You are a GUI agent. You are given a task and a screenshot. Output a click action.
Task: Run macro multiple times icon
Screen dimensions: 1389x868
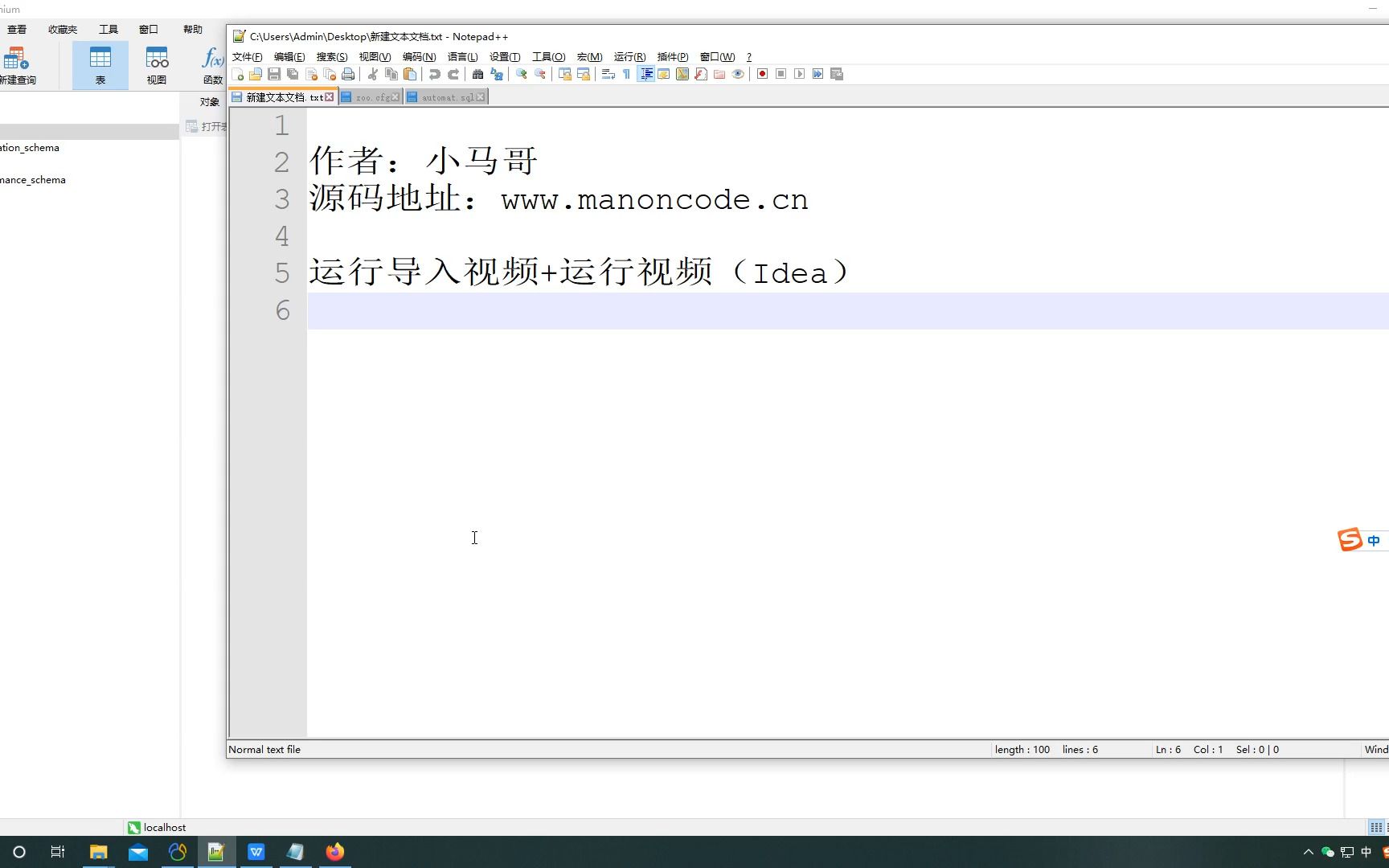(x=818, y=74)
